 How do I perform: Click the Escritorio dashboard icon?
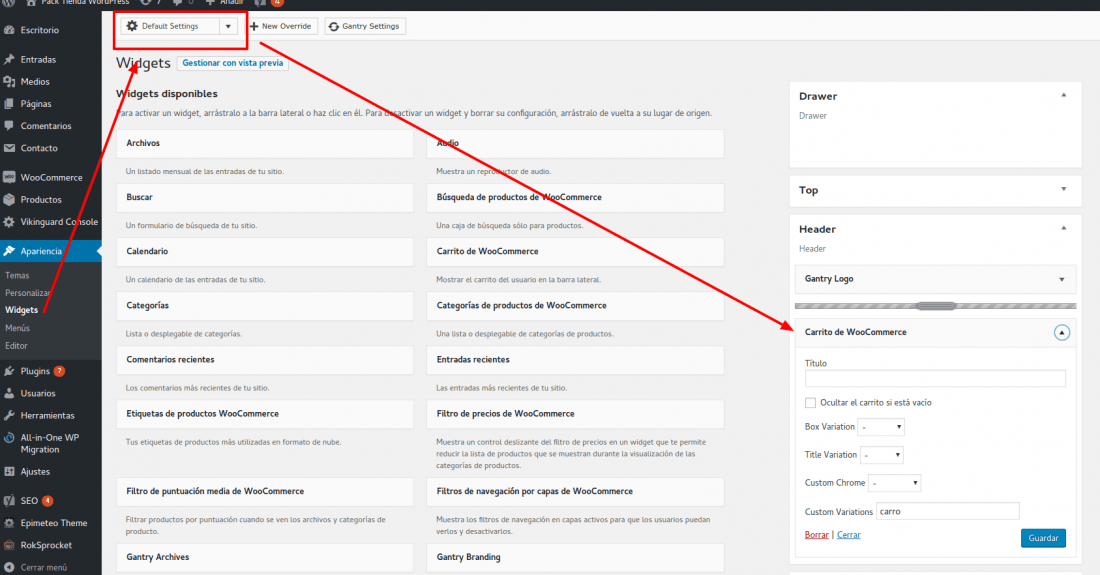click(9, 30)
